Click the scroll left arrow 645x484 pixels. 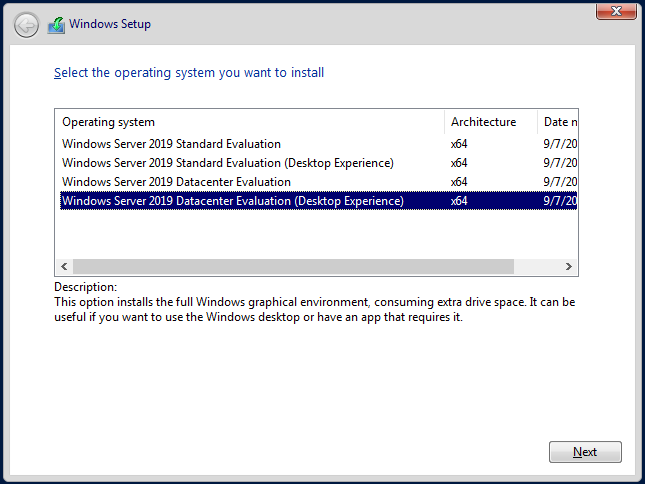pos(64,266)
